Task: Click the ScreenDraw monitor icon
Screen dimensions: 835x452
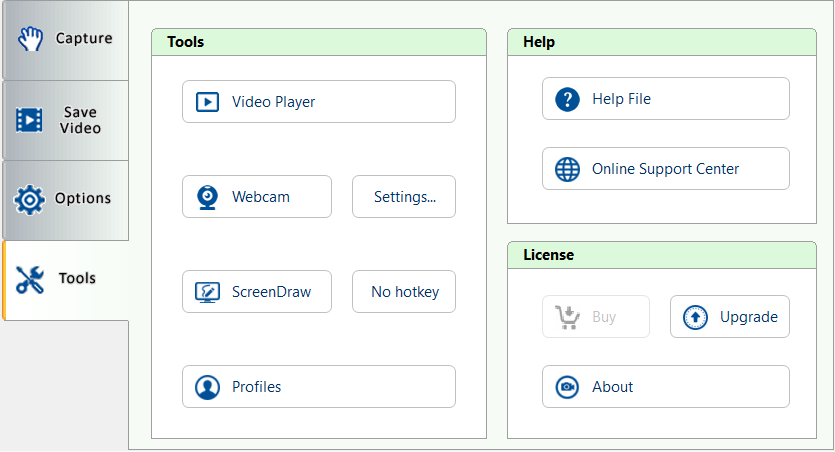Action: tap(207, 292)
